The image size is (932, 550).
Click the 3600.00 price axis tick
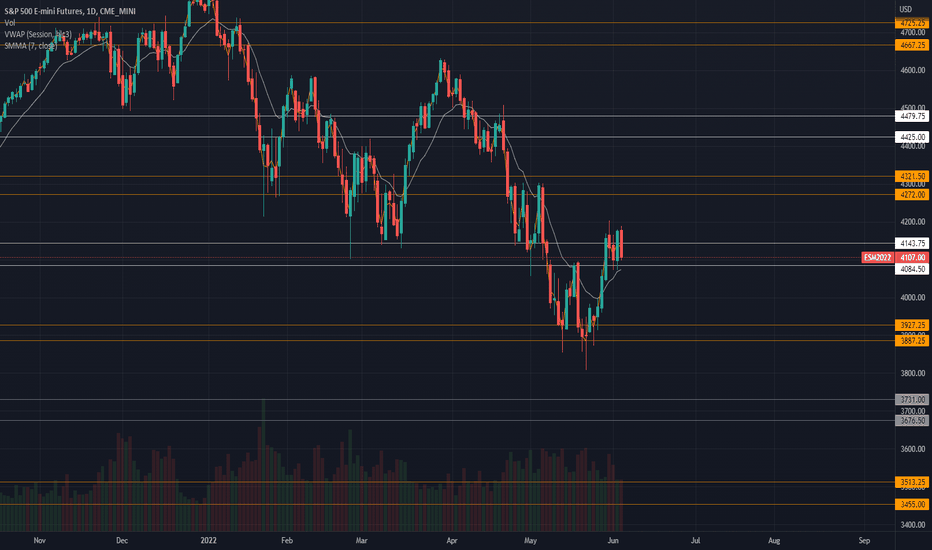[913, 449]
